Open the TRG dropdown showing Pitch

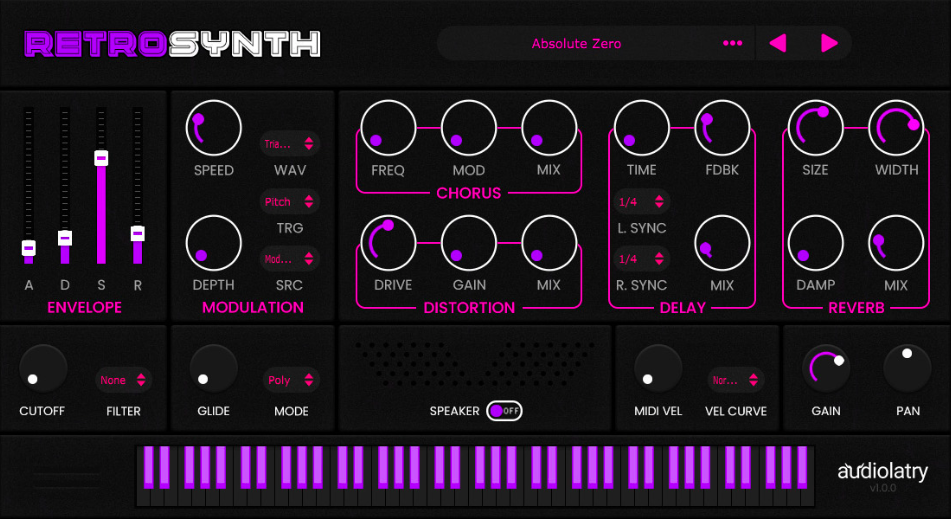[290, 201]
